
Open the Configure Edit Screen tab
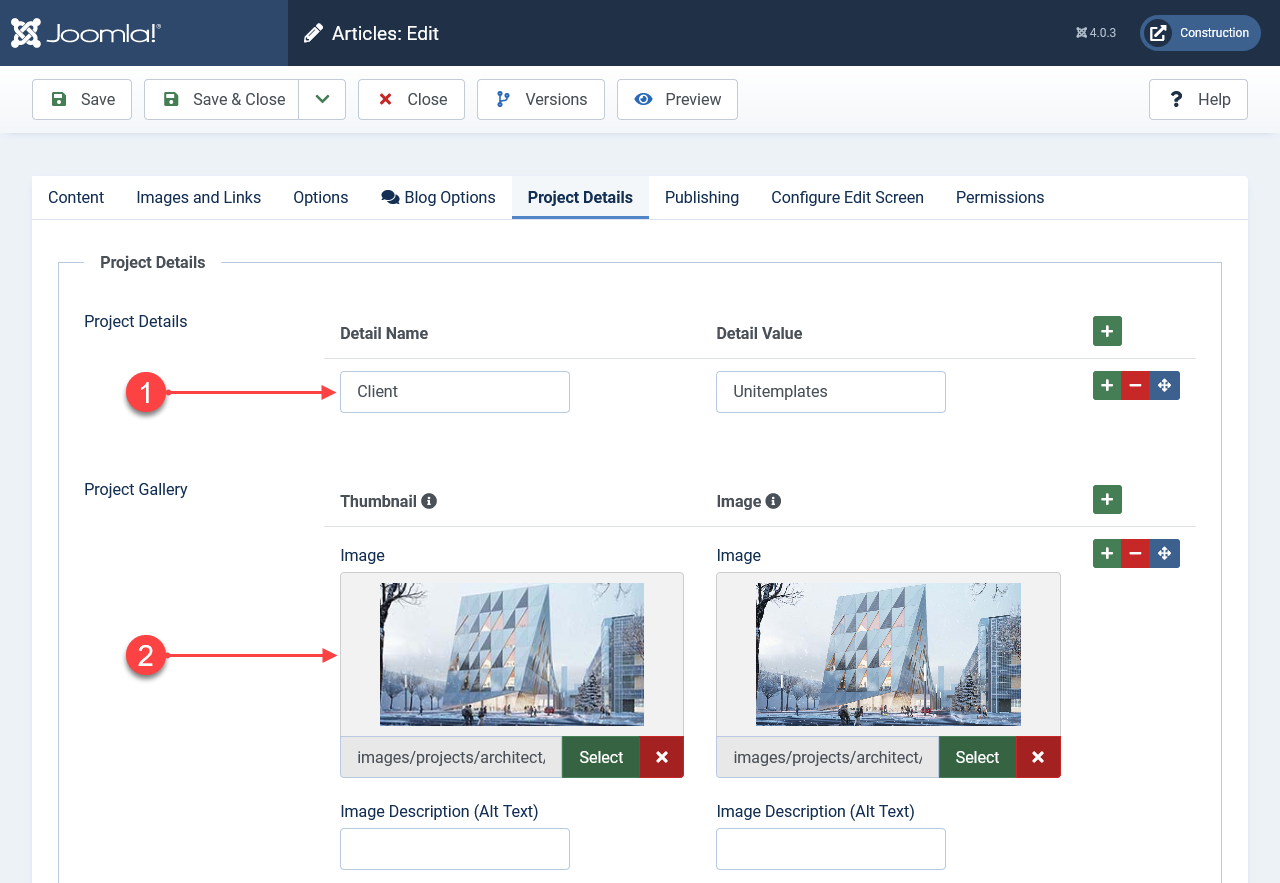(847, 197)
